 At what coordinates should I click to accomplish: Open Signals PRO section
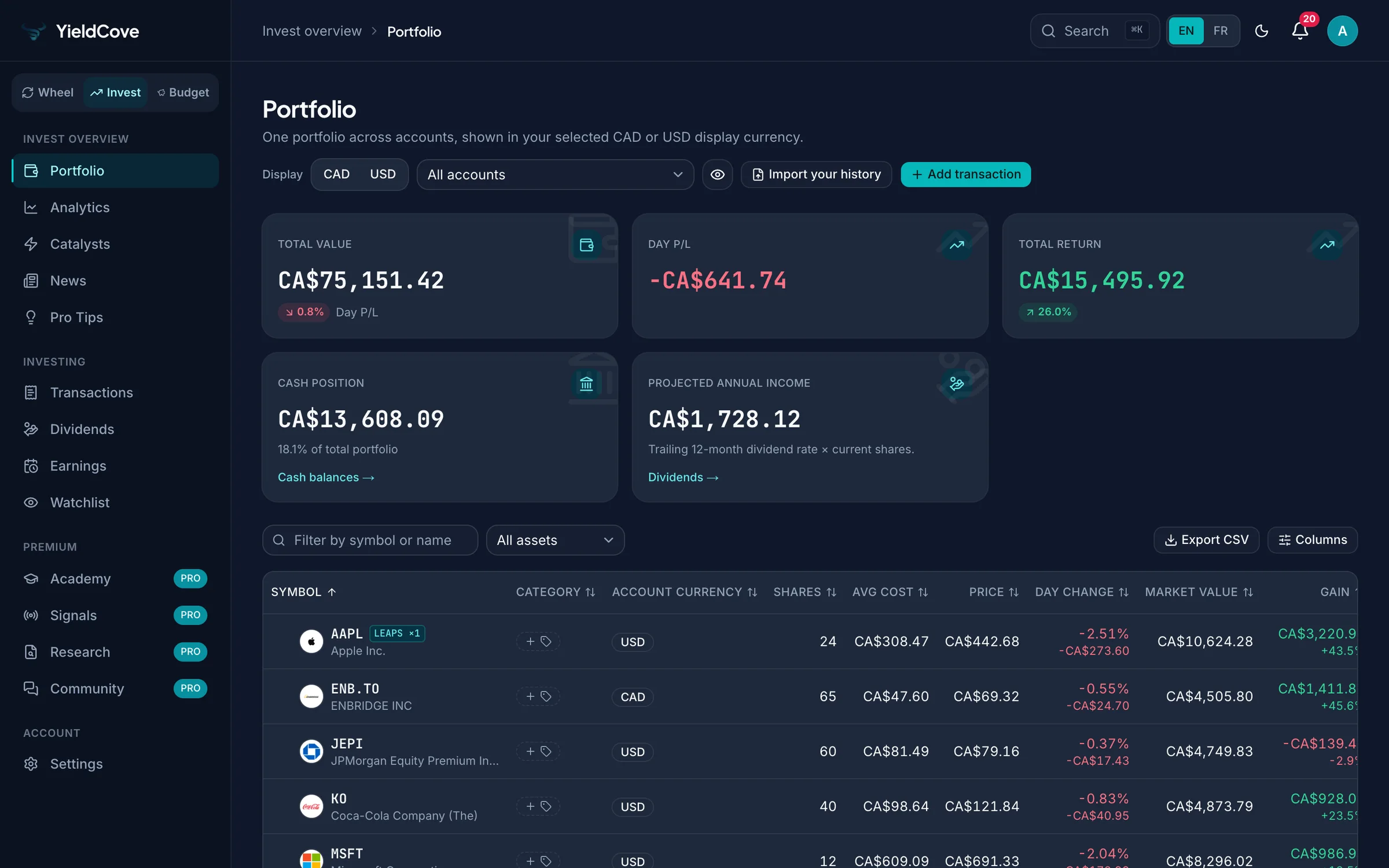coord(115,615)
